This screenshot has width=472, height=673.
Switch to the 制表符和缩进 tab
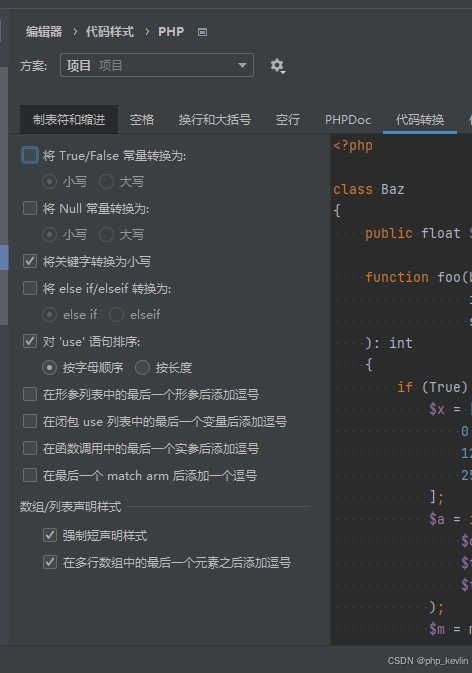(x=69, y=120)
